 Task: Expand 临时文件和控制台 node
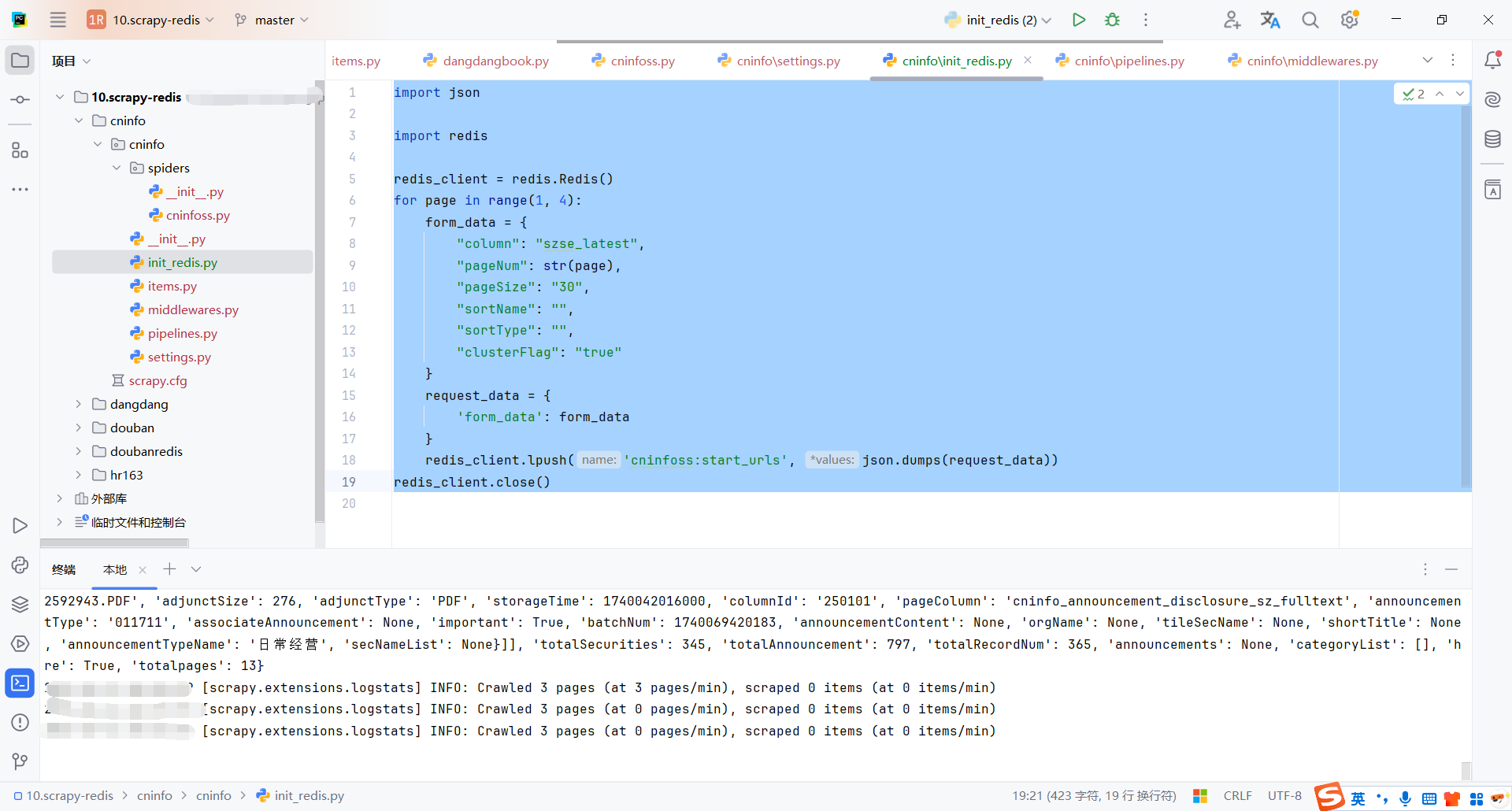click(60, 522)
